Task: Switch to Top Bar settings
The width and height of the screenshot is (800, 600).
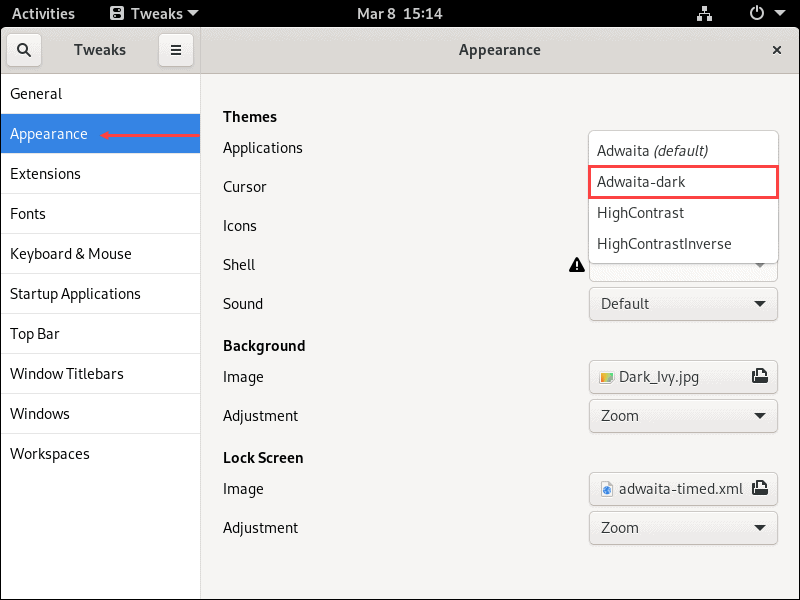Action: (x=101, y=334)
